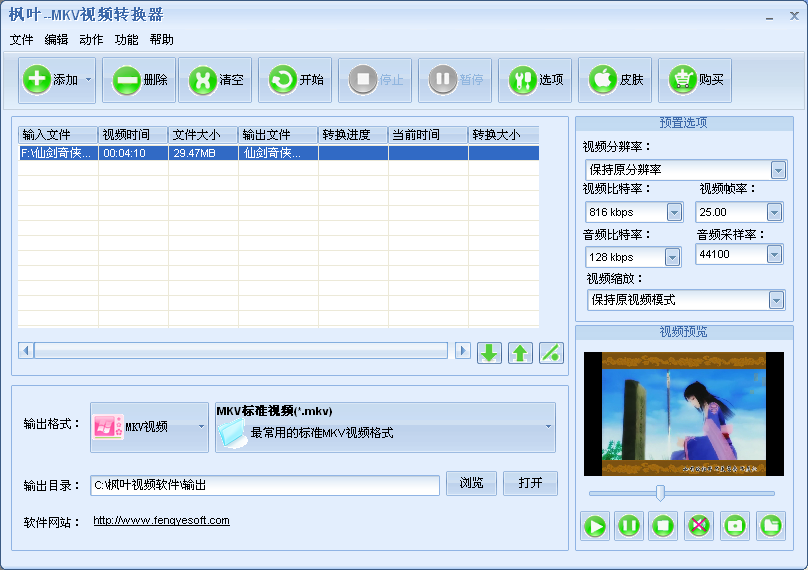
Task: Open the 功能 (Function) menu
Action: [x=126, y=40]
